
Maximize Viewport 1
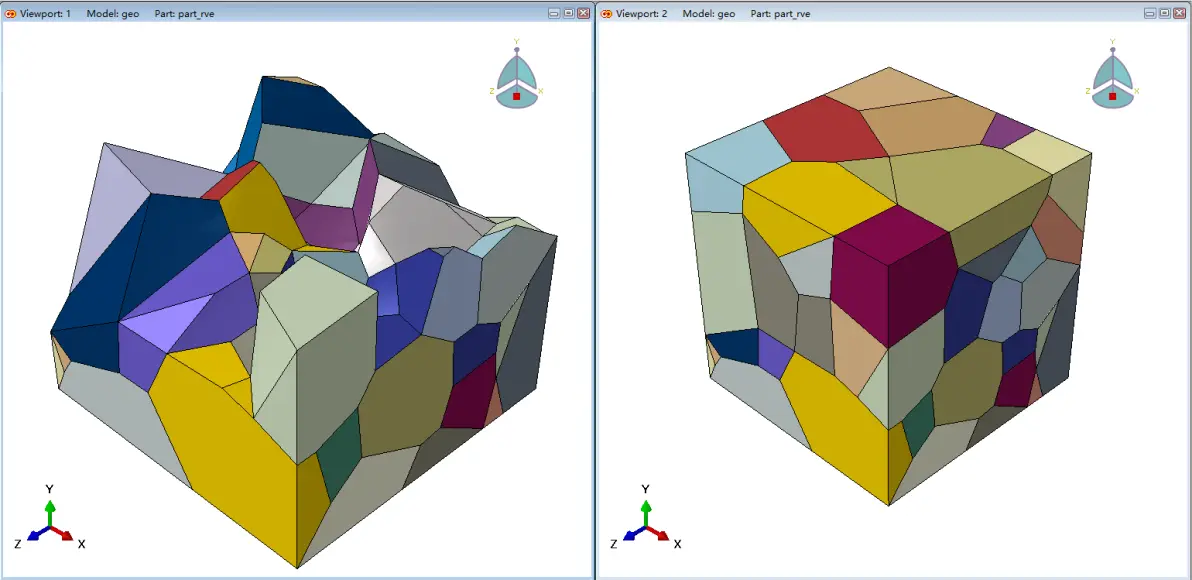click(569, 14)
